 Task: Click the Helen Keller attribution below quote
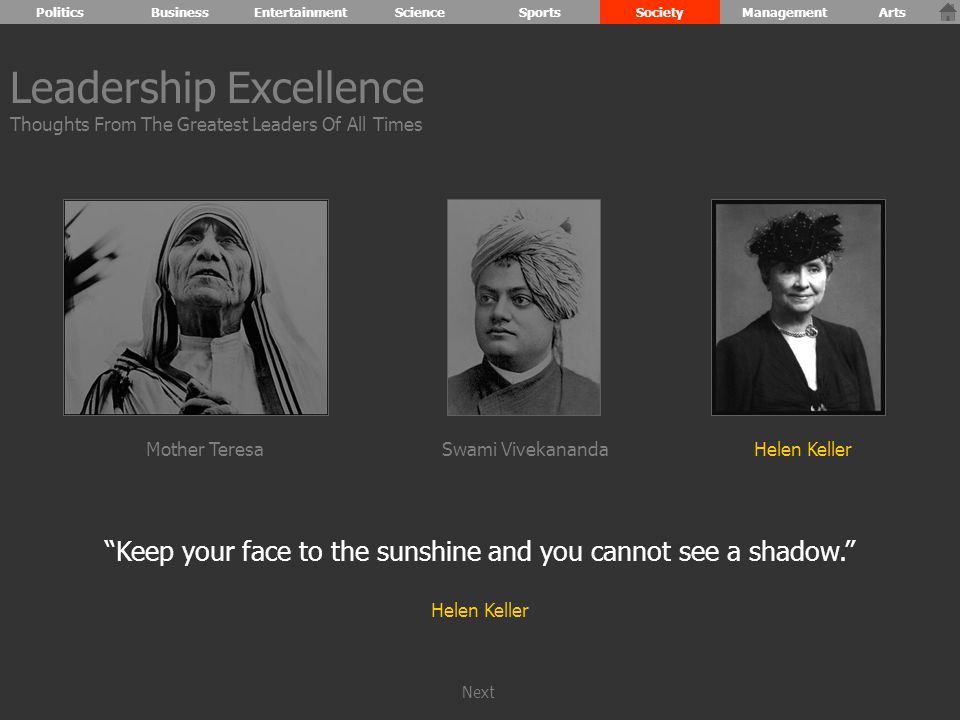[480, 610]
